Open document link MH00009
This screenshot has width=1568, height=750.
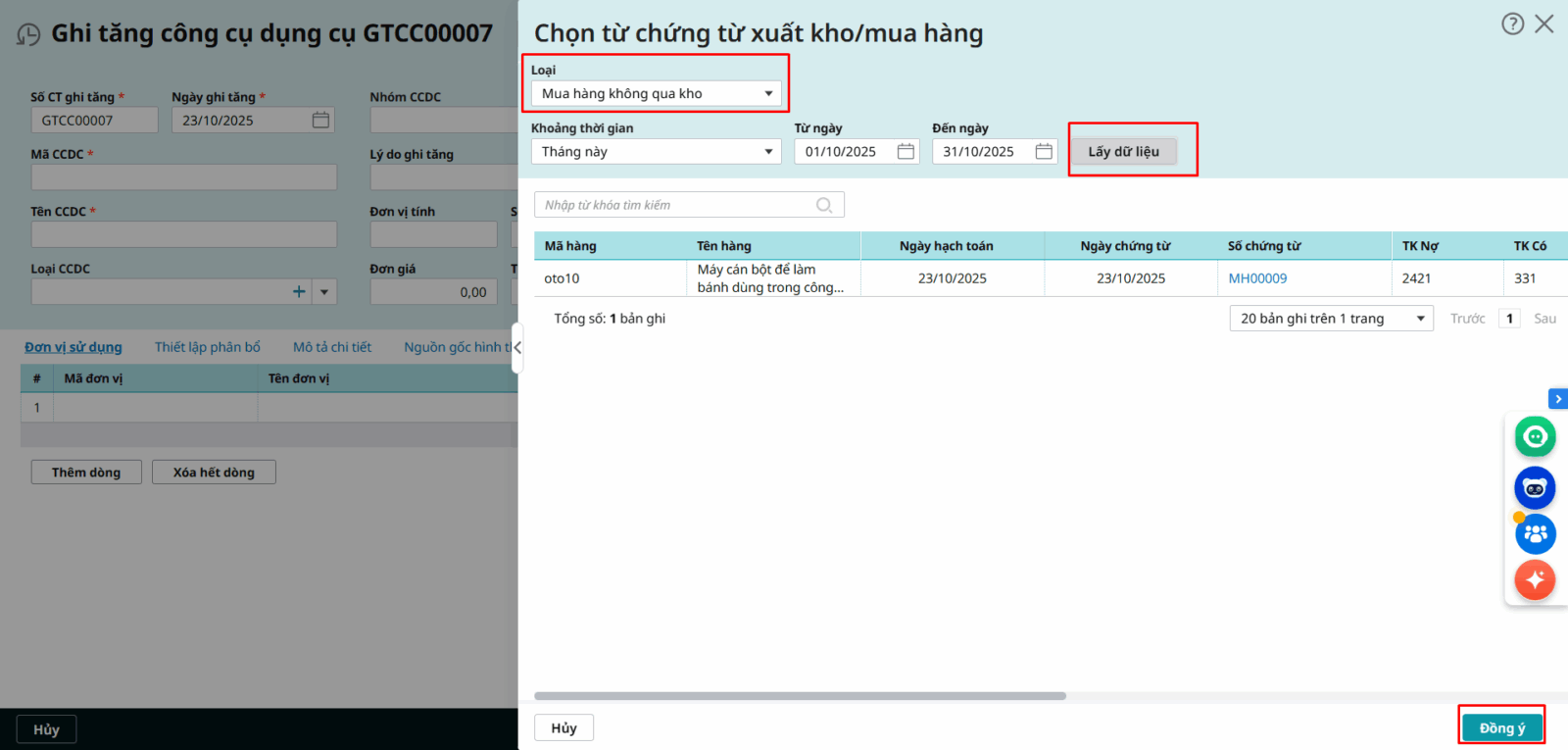coord(1257,278)
